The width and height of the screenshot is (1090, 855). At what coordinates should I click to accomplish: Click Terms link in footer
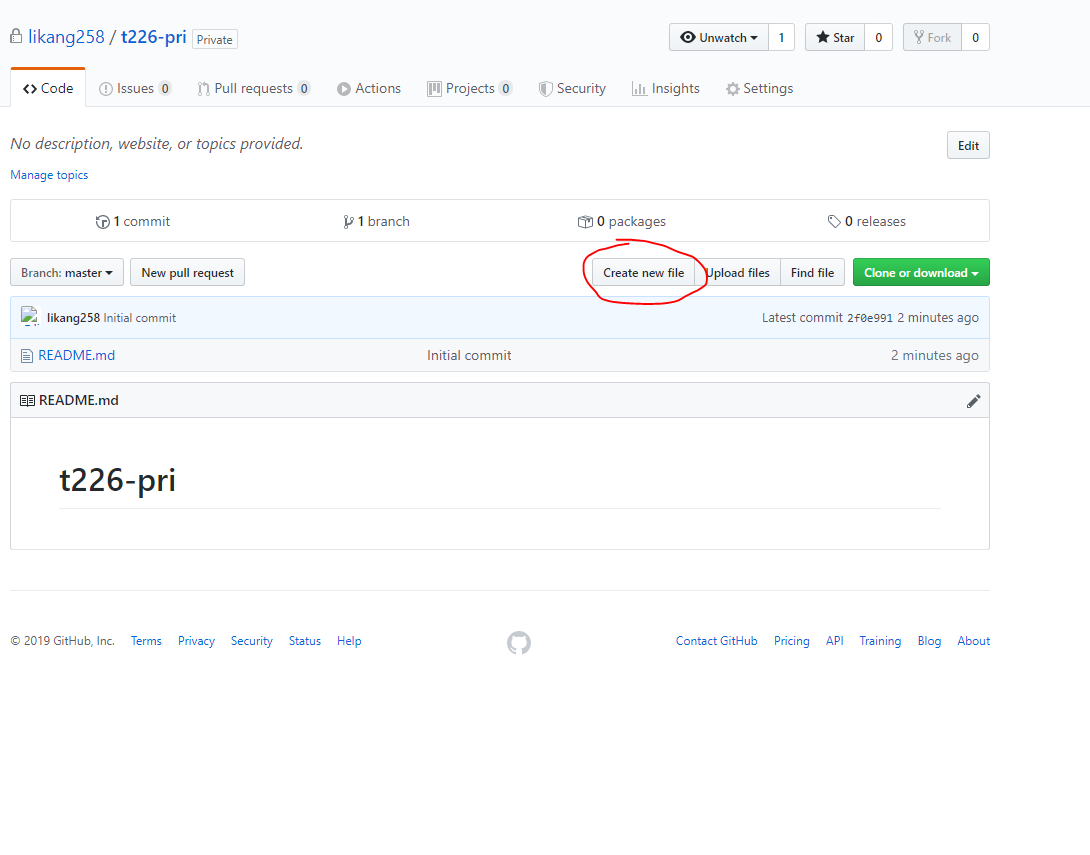(146, 641)
